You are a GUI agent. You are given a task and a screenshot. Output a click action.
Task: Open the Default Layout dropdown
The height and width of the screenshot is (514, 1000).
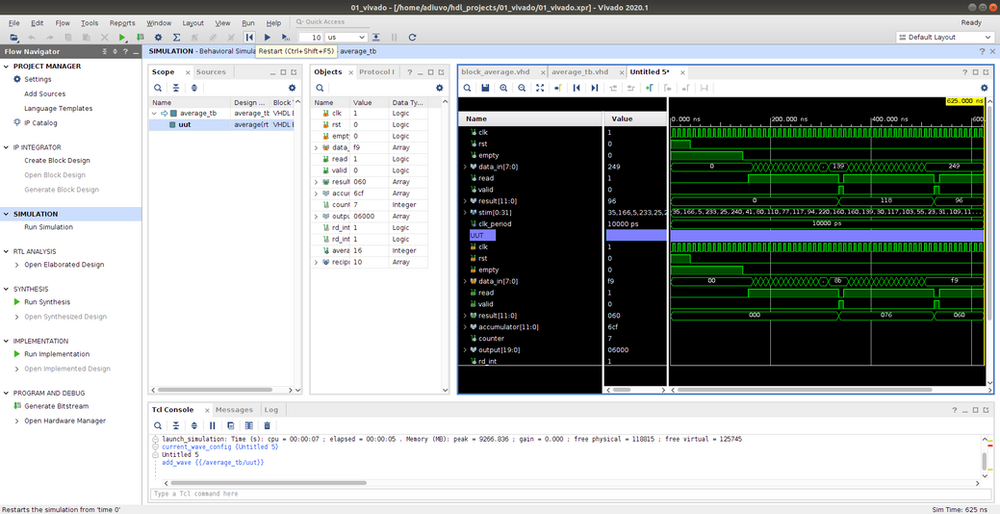944,37
